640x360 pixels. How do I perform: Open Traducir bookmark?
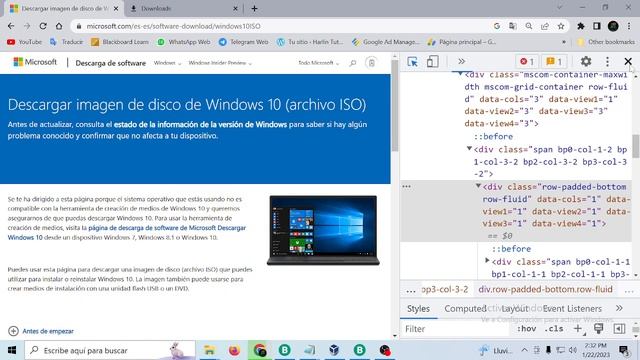(67, 42)
